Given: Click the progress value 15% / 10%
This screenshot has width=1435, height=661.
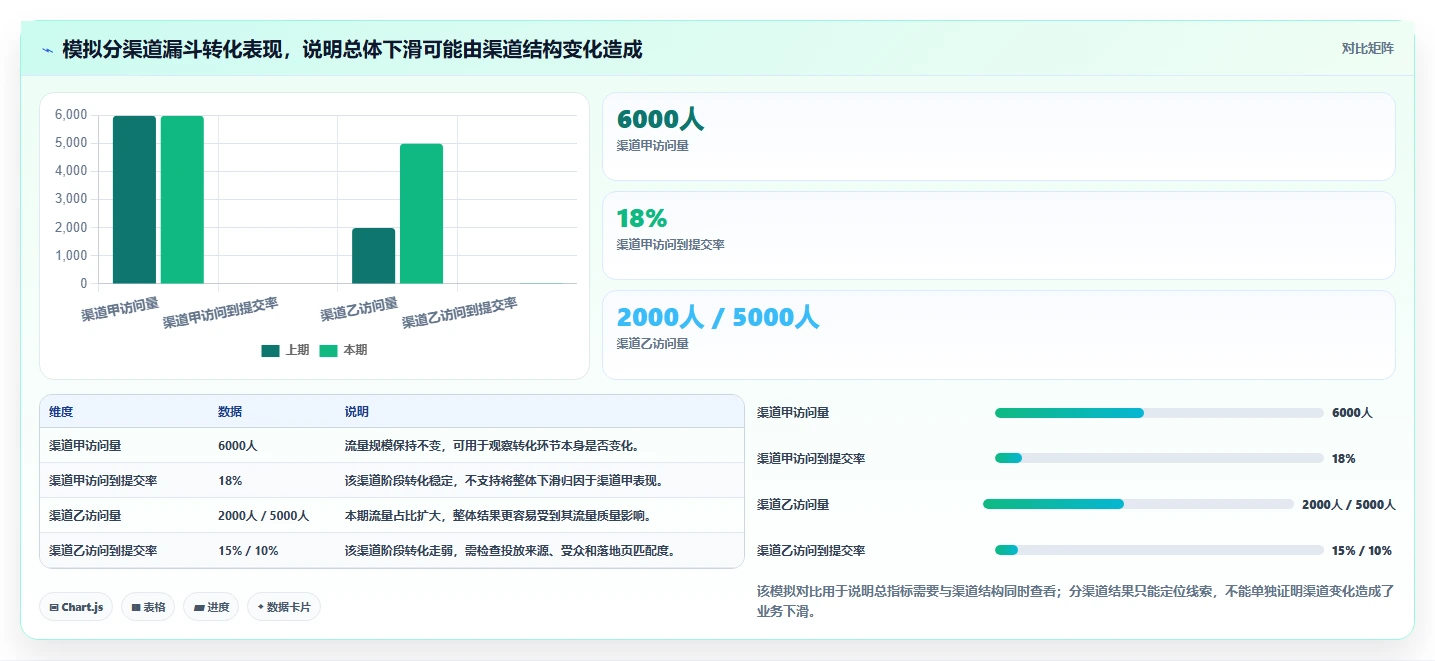Looking at the screenshot, I should click(1362, 551).
